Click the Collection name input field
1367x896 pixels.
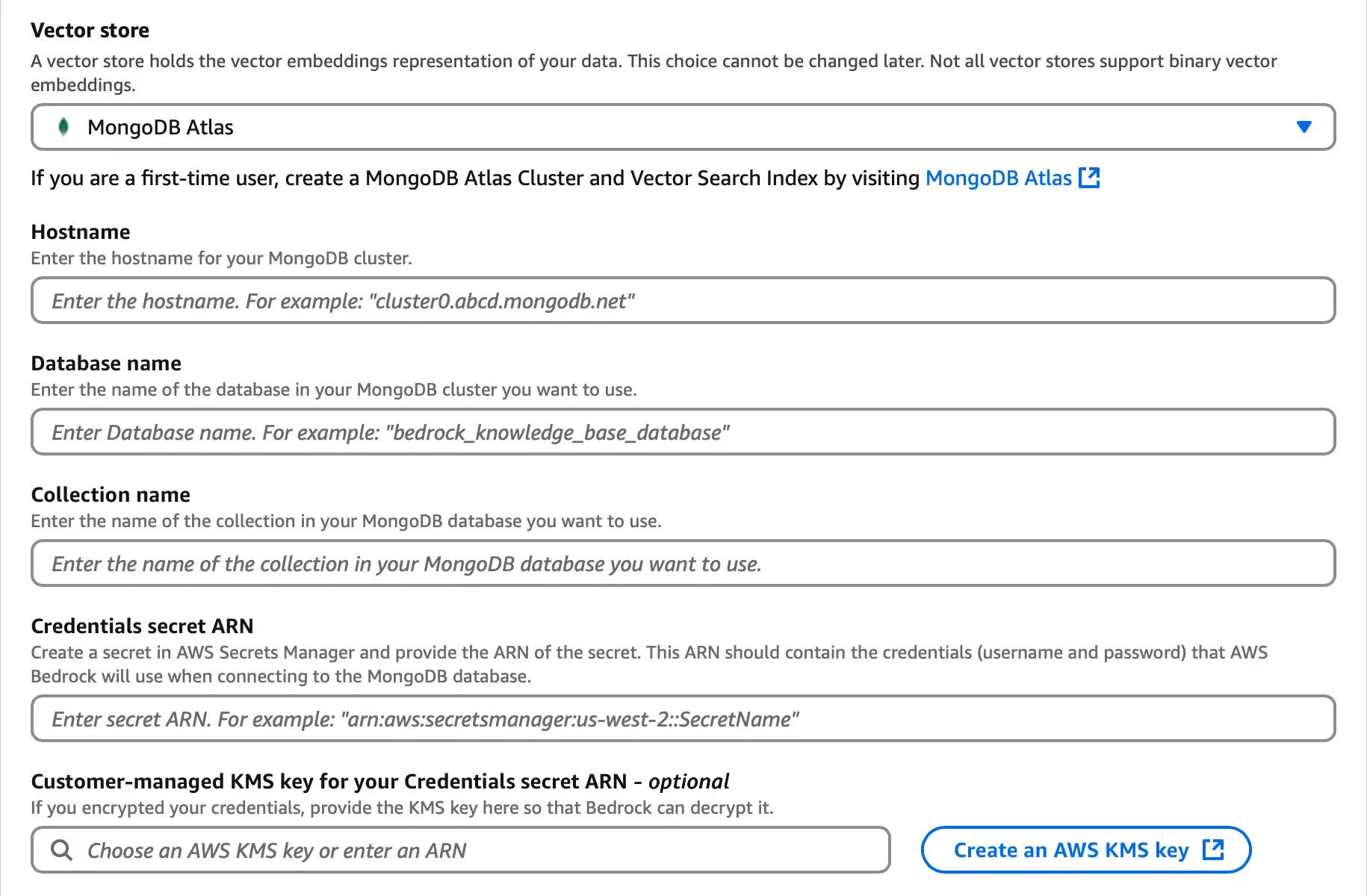(683, 563)
